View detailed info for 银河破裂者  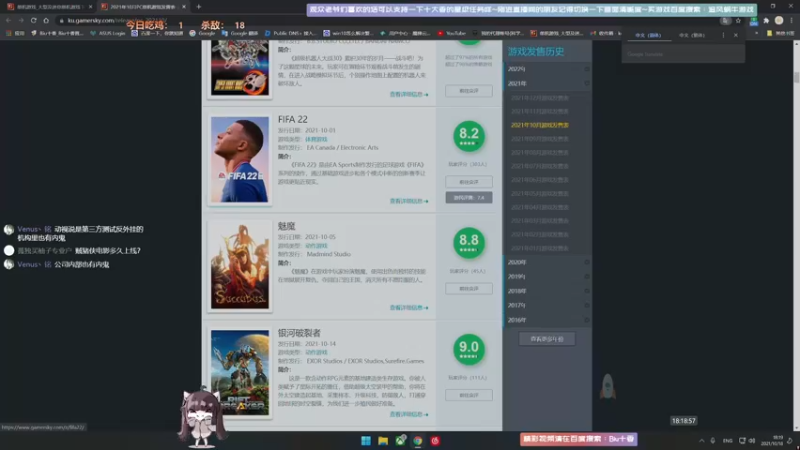click(x=409, y=414)
